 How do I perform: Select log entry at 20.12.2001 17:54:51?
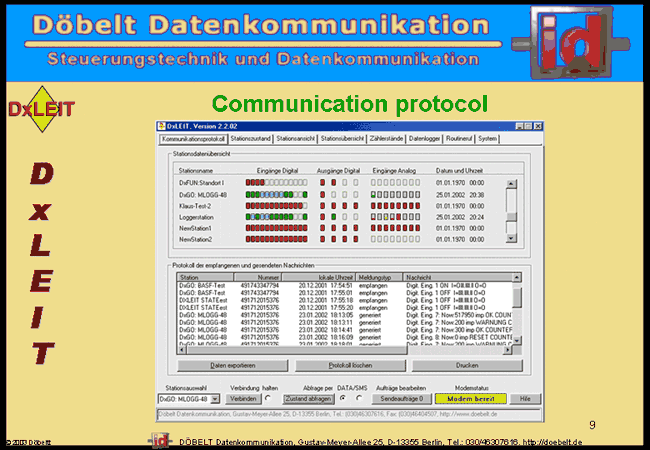344,286
